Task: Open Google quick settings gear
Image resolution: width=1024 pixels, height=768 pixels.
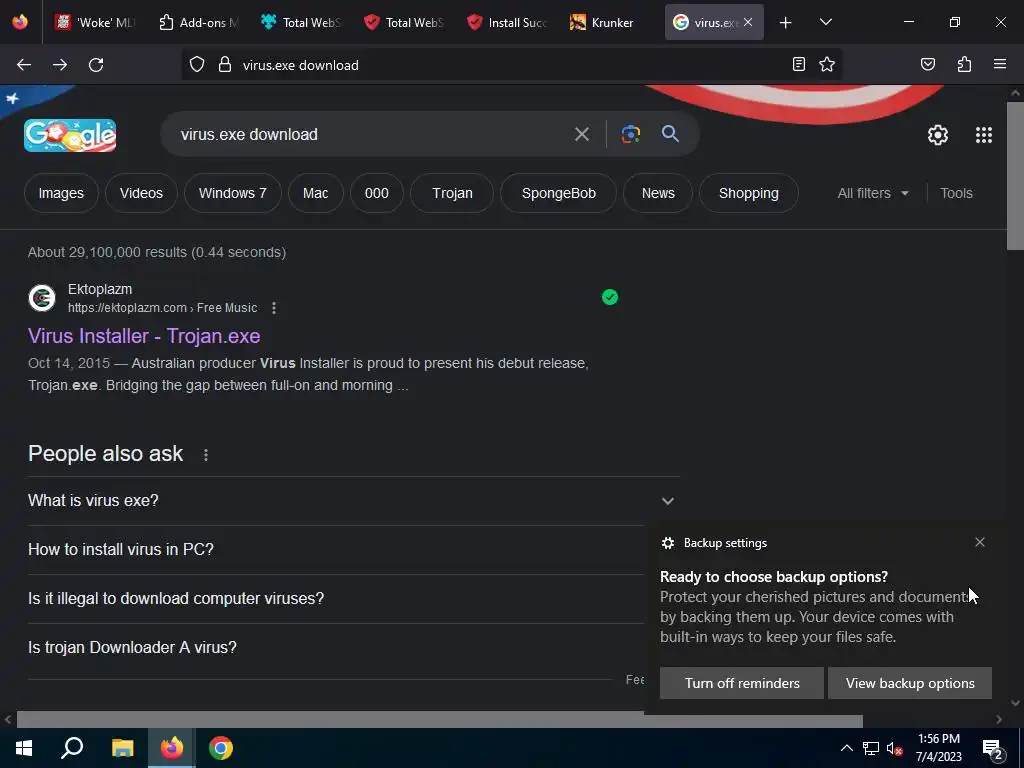Action: [x=938, y=135]
